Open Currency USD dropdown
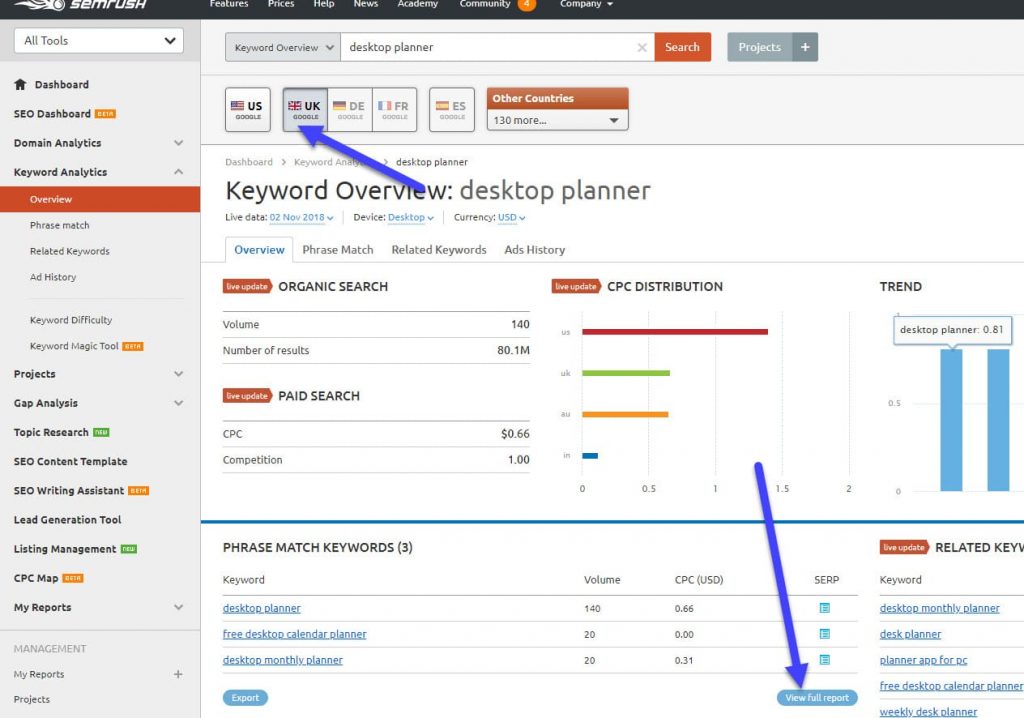 click(511, 218)
